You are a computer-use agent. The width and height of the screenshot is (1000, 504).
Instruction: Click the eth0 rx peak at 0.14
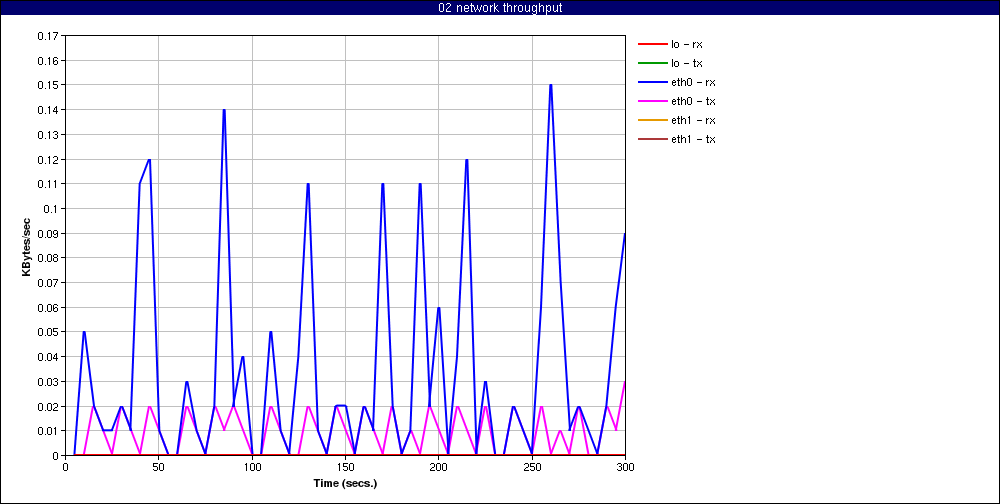pos(224,110)
